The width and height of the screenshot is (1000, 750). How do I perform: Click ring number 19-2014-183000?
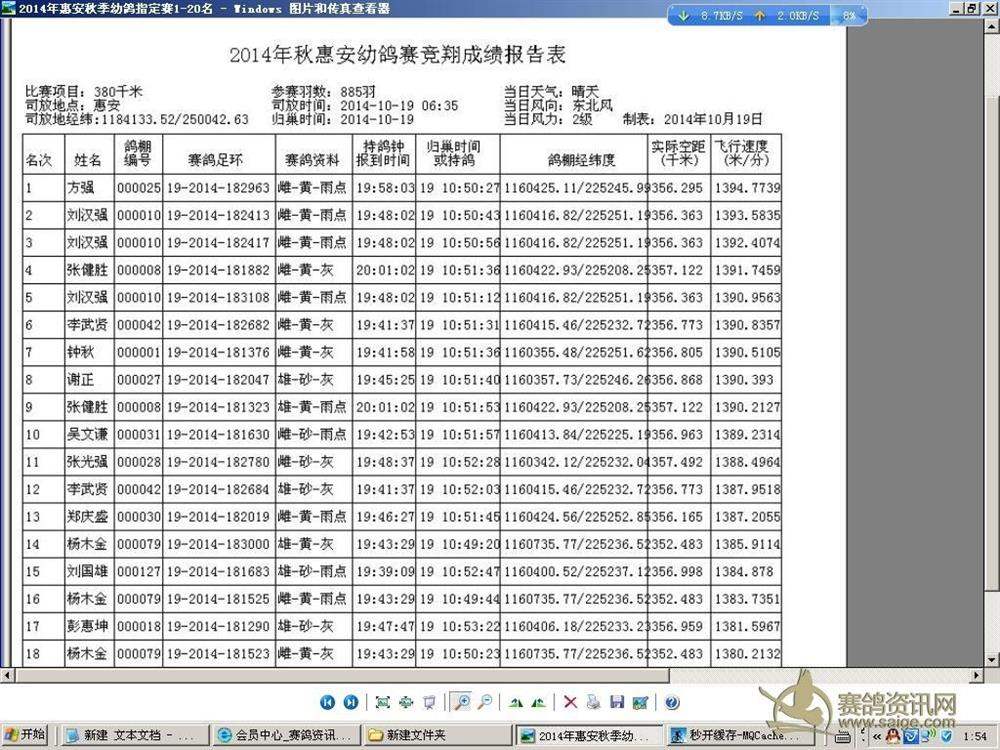[218, 545]
